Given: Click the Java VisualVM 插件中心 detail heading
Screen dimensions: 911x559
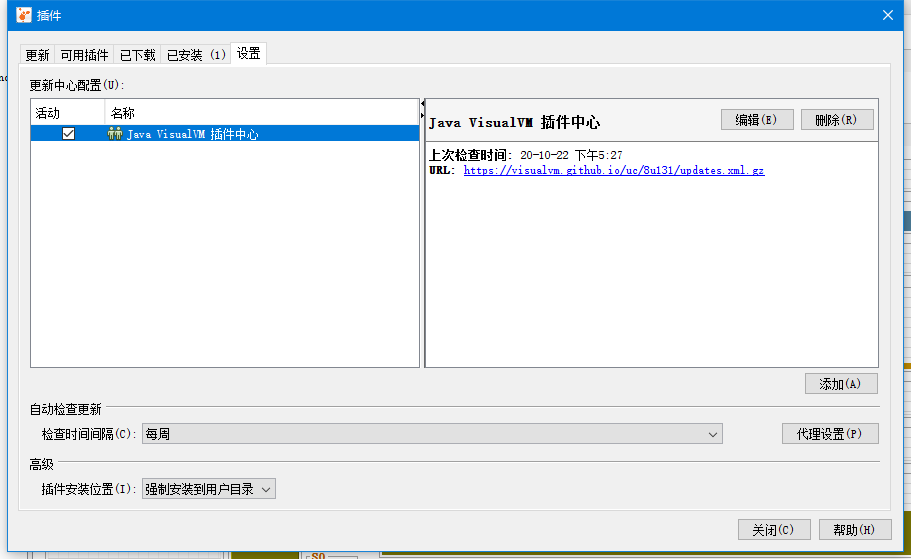Looking at the screenshot, I should click(x=514, y=122).
